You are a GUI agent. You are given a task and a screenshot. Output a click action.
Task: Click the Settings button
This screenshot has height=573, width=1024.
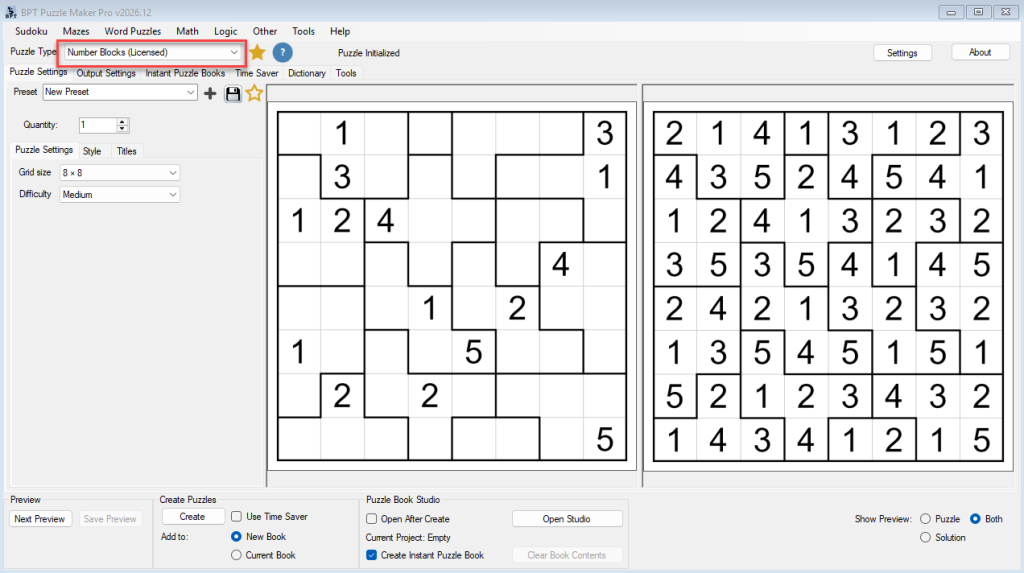click(902, 53)
